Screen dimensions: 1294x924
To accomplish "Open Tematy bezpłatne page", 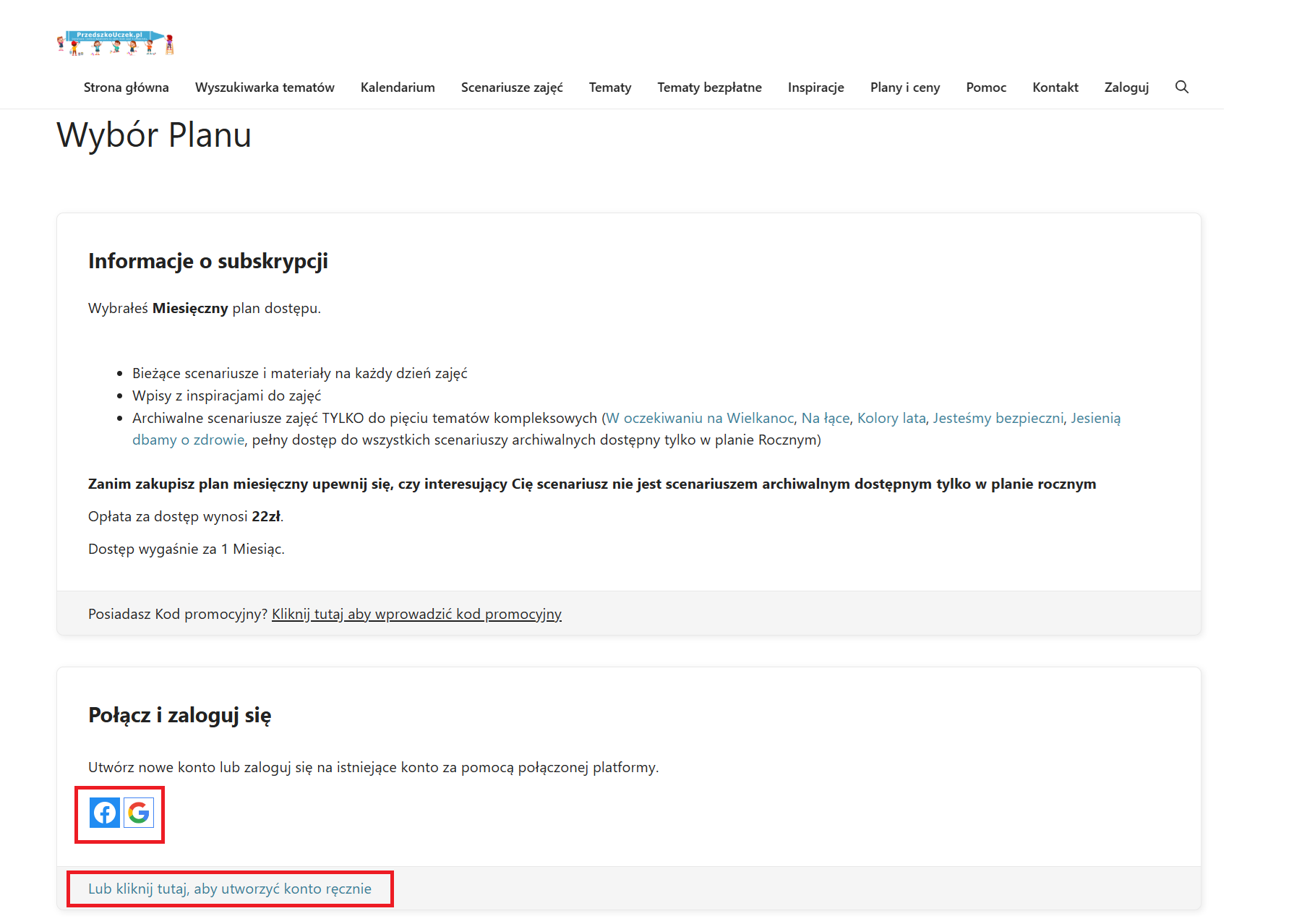I will (x=709, y=87).
